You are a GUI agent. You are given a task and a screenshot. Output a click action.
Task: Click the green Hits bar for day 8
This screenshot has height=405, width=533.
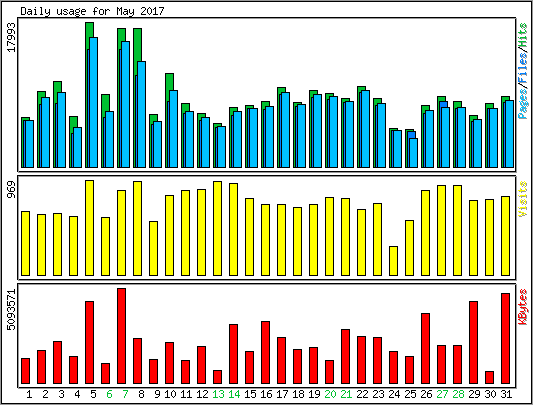(137, 44)
